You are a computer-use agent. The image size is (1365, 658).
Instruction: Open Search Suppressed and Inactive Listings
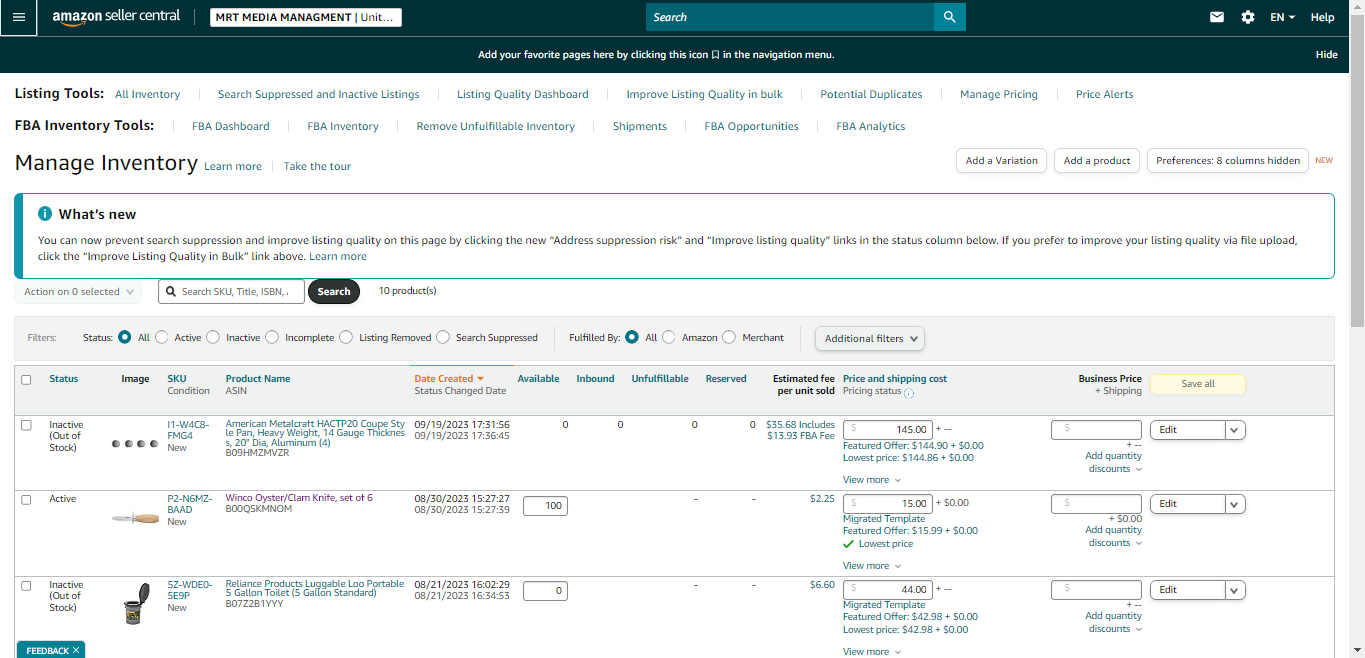[319, 94]
